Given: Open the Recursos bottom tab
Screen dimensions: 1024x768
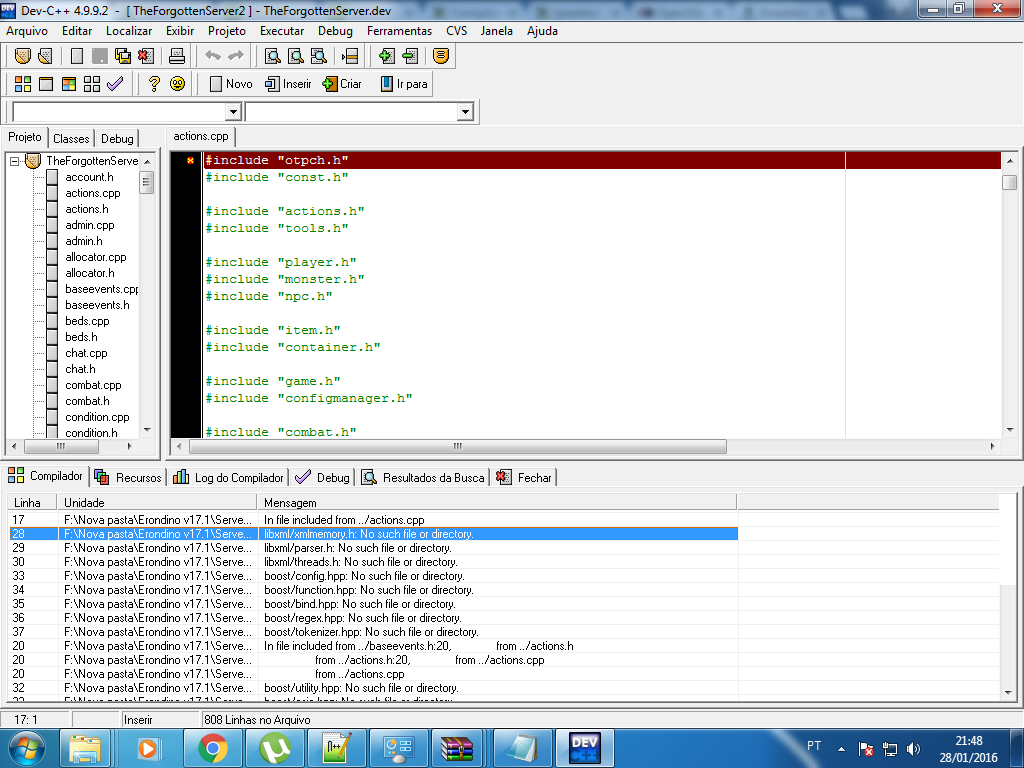Looking at the screenshot, I should 129,477.
